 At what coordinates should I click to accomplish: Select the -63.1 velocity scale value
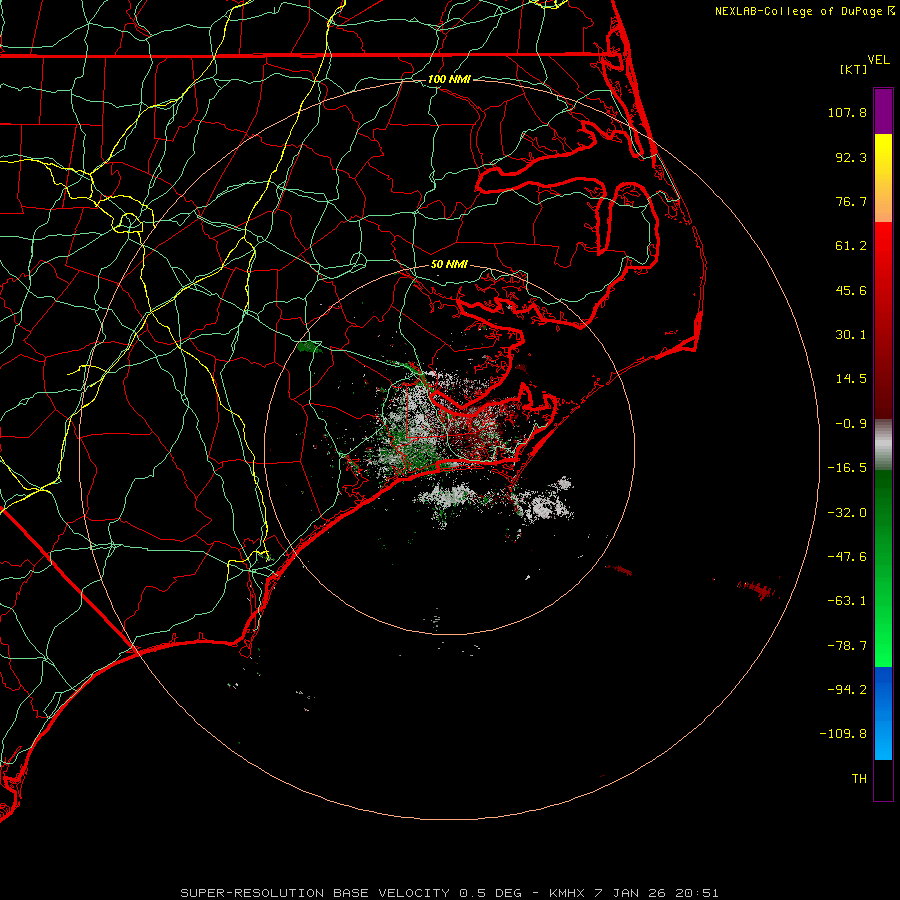pyautogui.click(x=847, y=601)
